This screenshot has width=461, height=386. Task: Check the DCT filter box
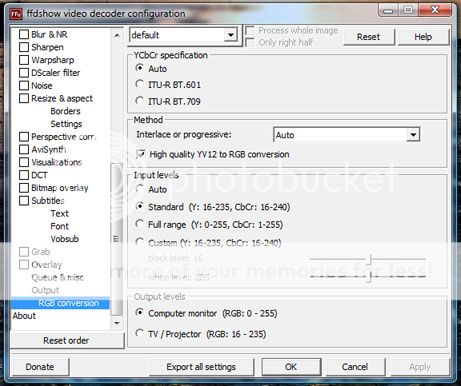(x=24, y=175)
